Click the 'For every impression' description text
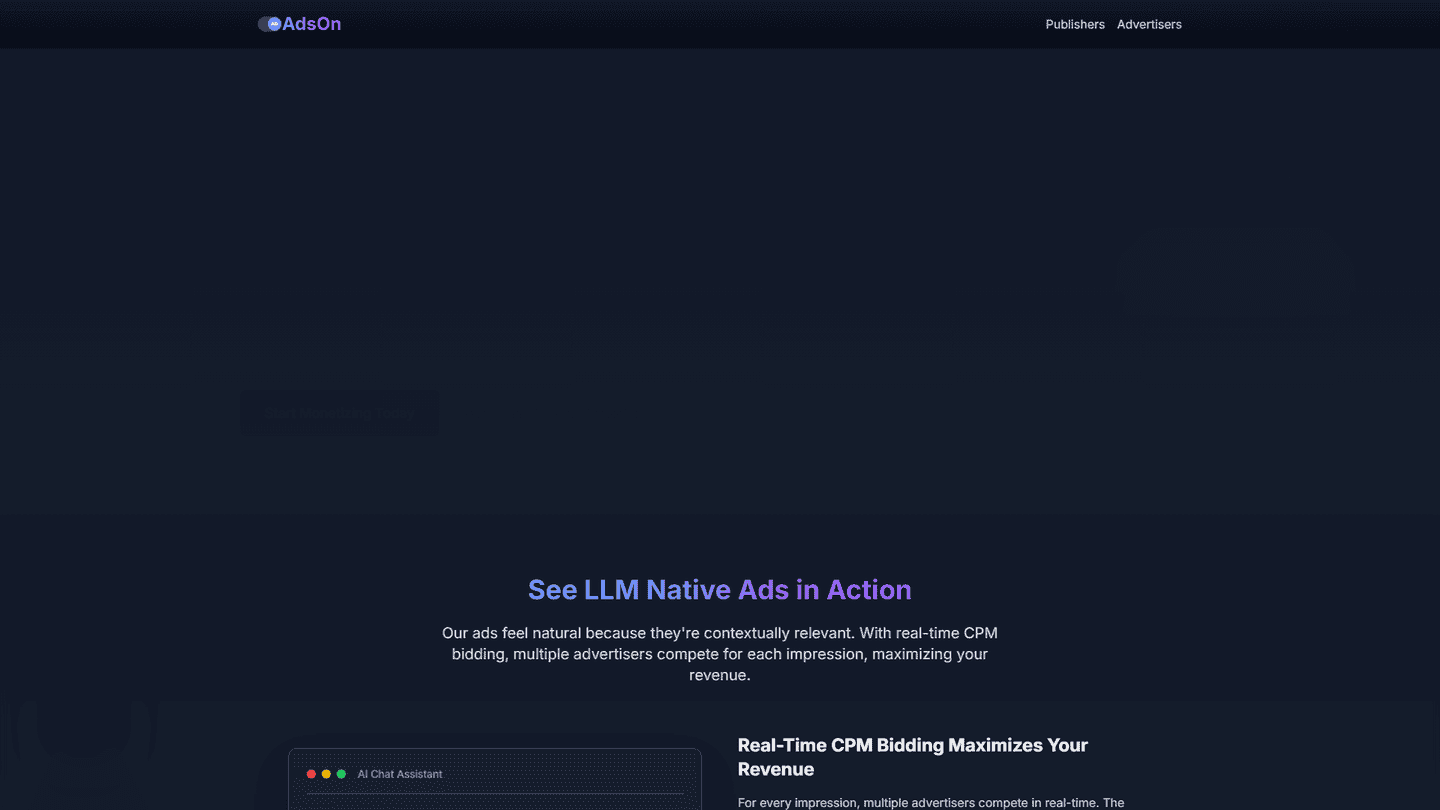1440x810 pixels. pyautogui.click(x=930, y=802)
